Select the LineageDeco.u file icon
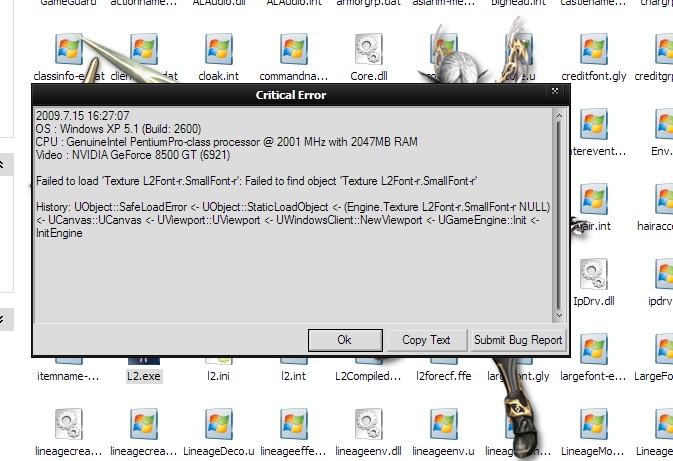The width and height of the screenshot is (673, 461). click(x=218, y=424)
